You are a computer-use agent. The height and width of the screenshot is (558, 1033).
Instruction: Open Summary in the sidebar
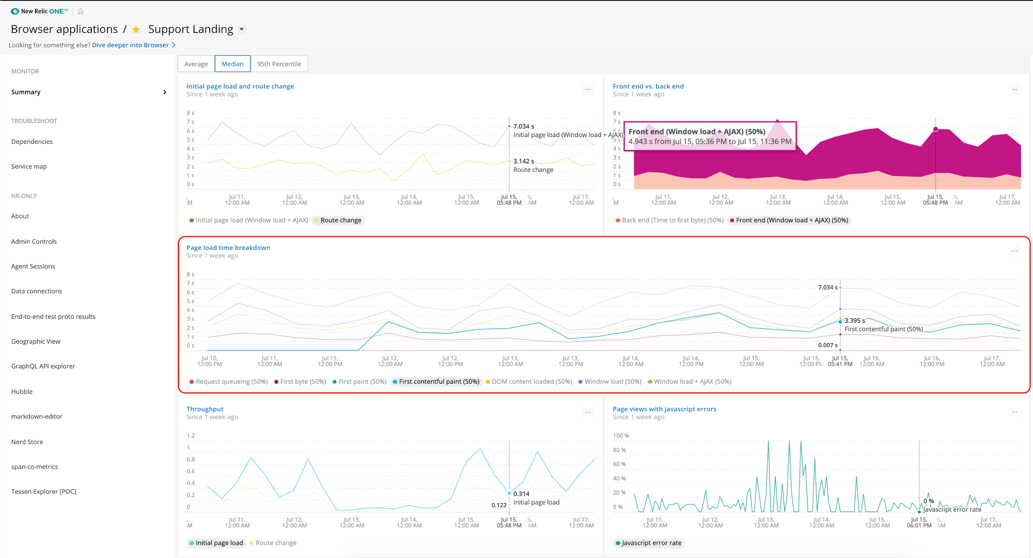click(26, 92)
